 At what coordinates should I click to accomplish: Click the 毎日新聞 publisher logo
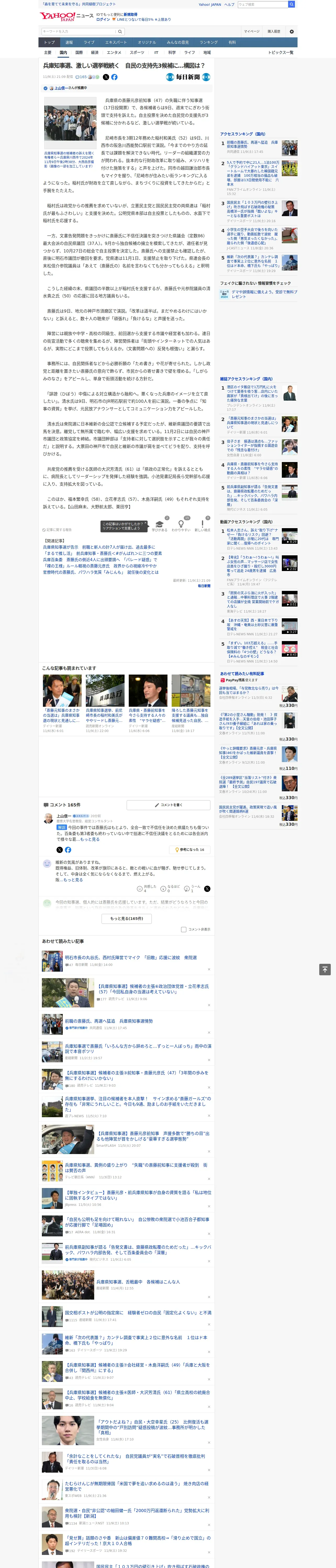tap(188, 77)
